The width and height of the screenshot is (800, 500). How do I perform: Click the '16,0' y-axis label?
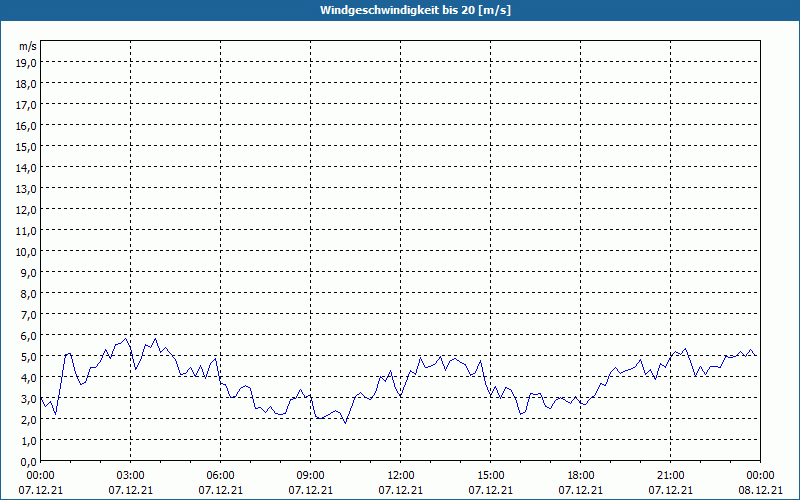coord(26,126)
